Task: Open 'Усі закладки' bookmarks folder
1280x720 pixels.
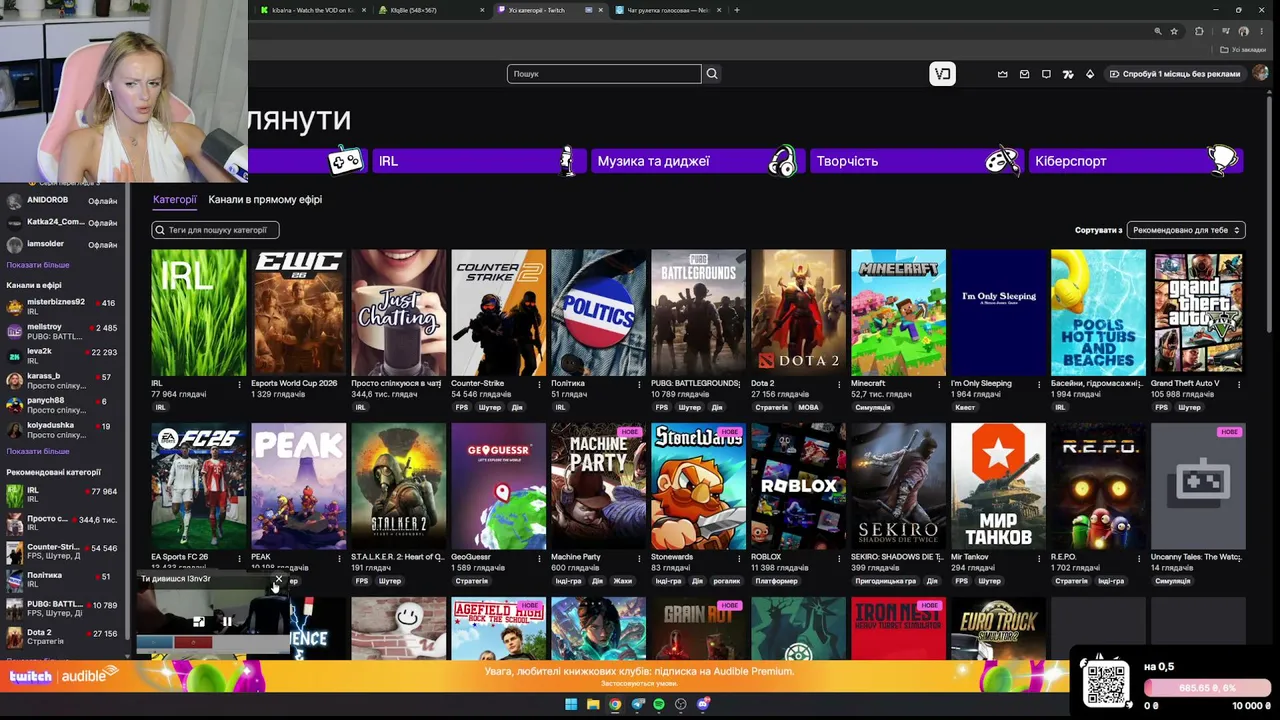Action: [1243, 49]
